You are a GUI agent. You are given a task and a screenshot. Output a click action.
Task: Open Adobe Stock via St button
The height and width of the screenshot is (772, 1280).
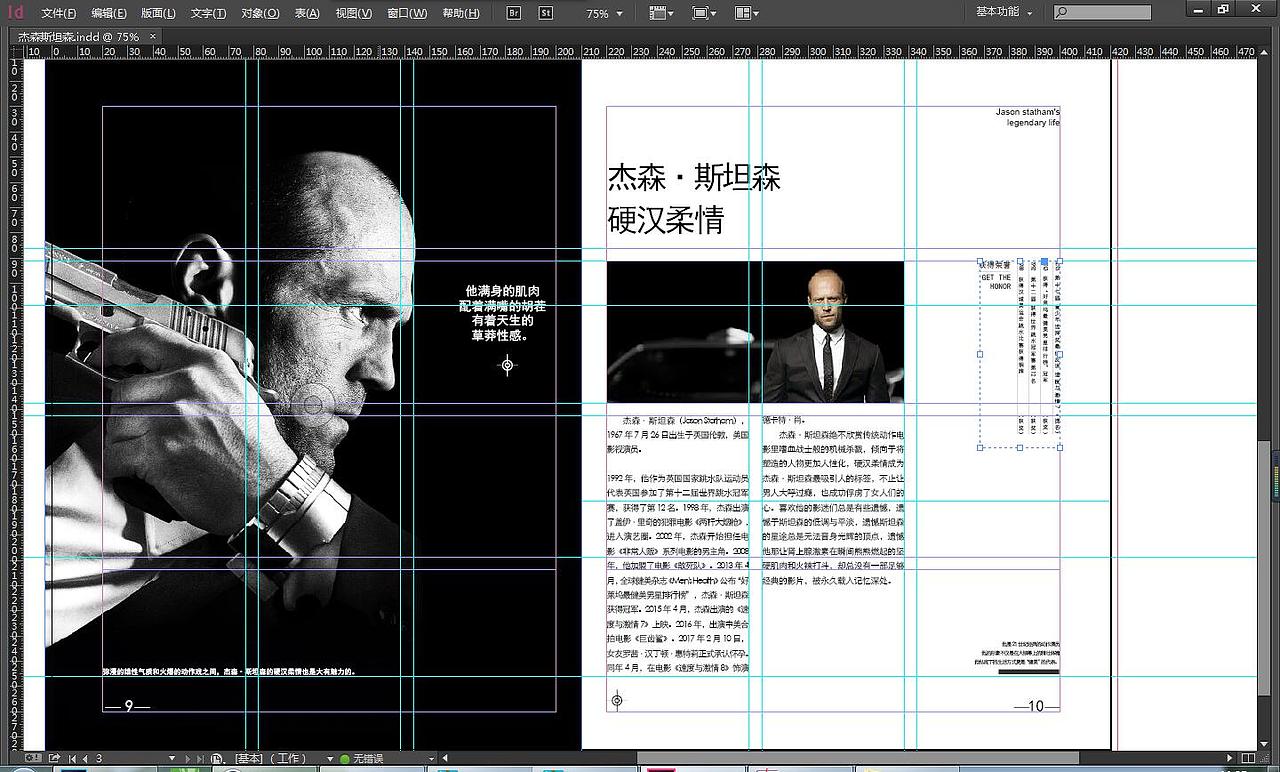click(x=545, y=13)
